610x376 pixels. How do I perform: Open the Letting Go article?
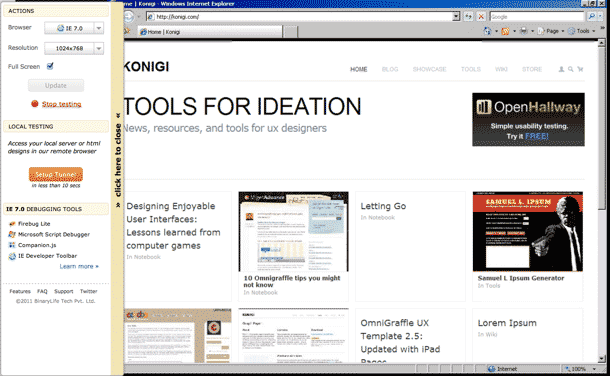[383, 206]
